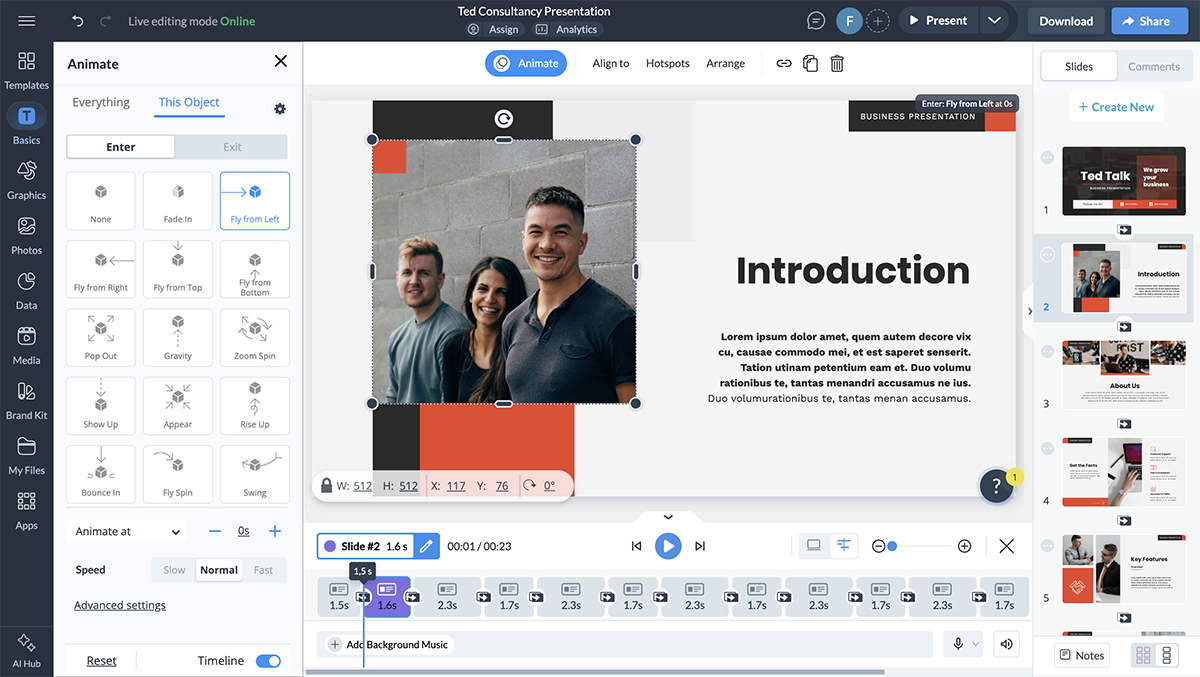Set speed to Normal
The height and width of the screenshot is (677, 1200).
[219, 570]
